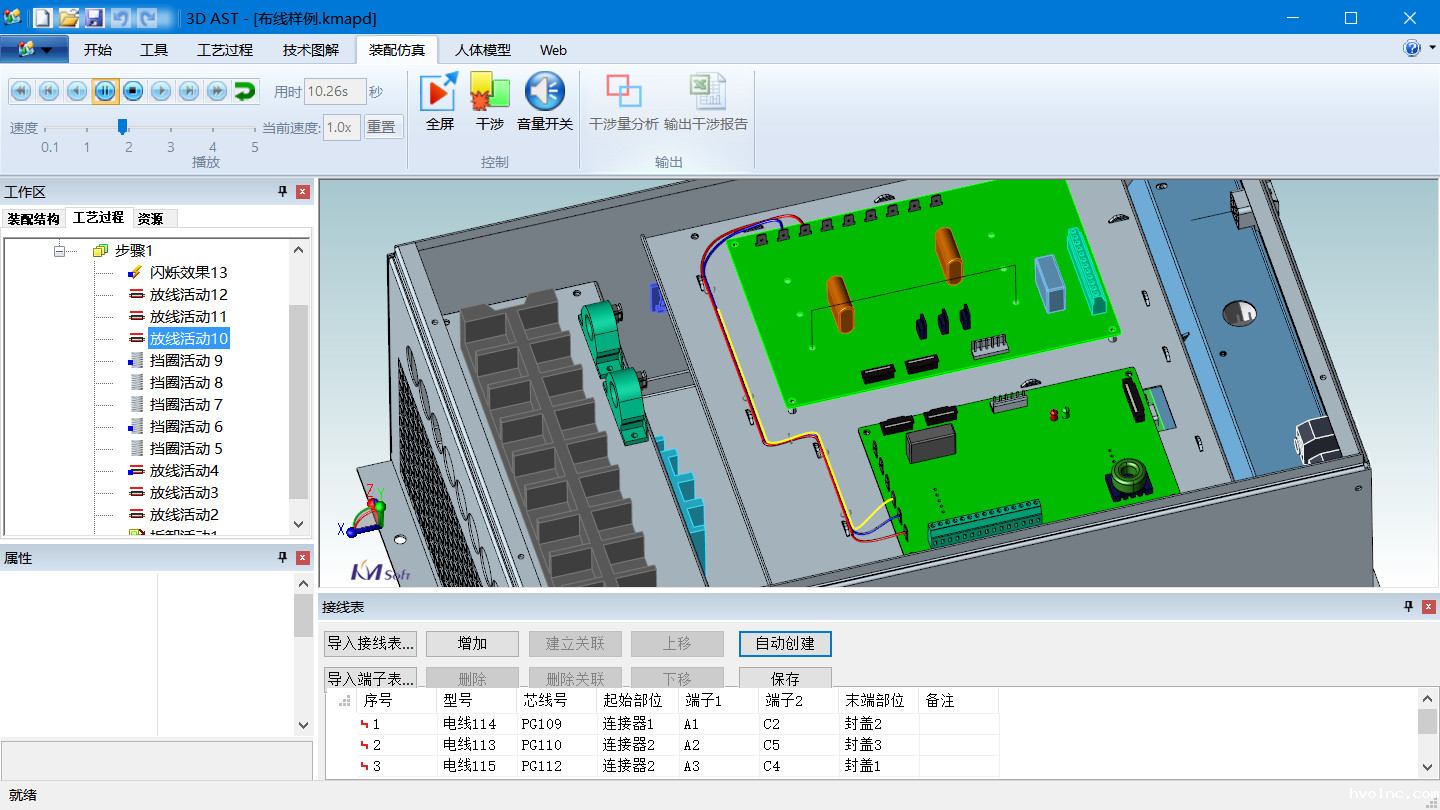Image resolution: width=1440 pixels, height=810 pixels.
Task: Select 放线活动12 in process tree
Action: 188,295
